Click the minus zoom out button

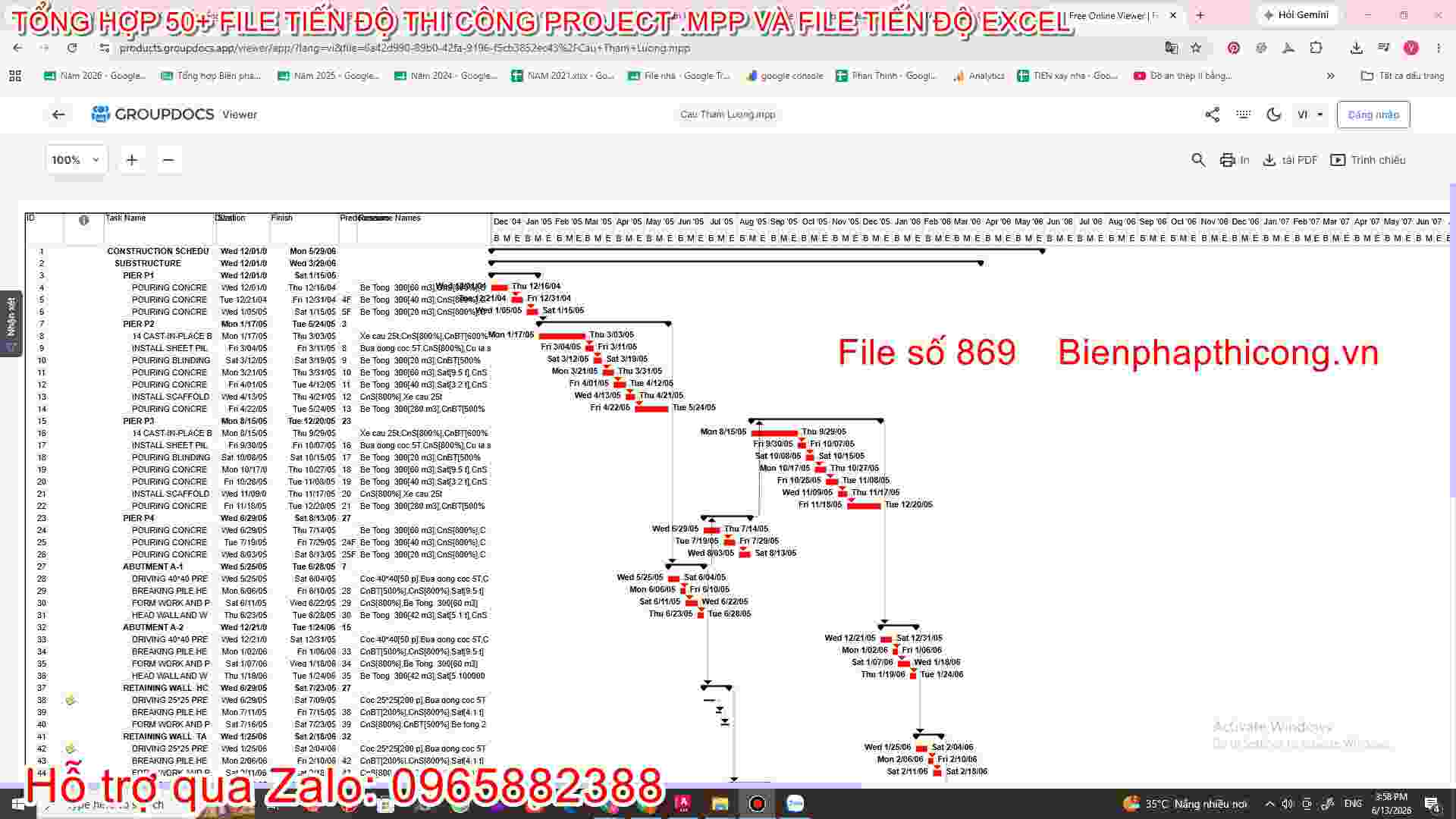pyautogui.click(x=168, y=160)
